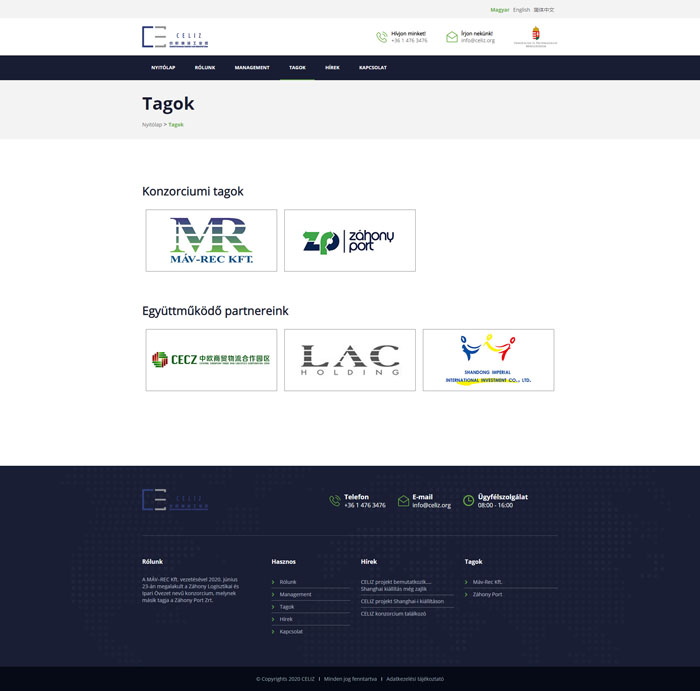Click the Konzorciumi tagok heading
Viewport: 700px width, 691px height.
pos(193,191)
